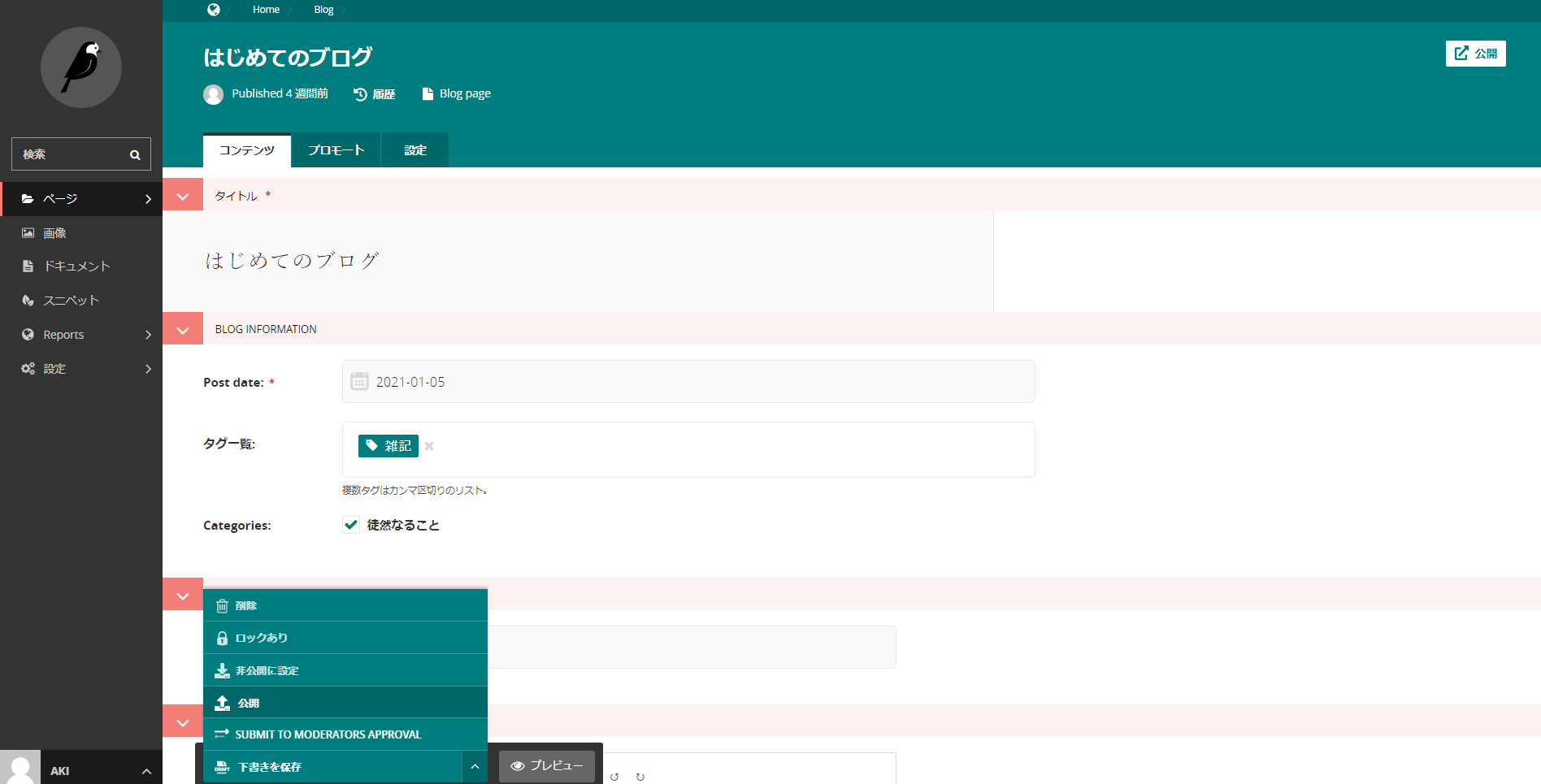Choose ロックあり from the action menu

click(345, 638)
